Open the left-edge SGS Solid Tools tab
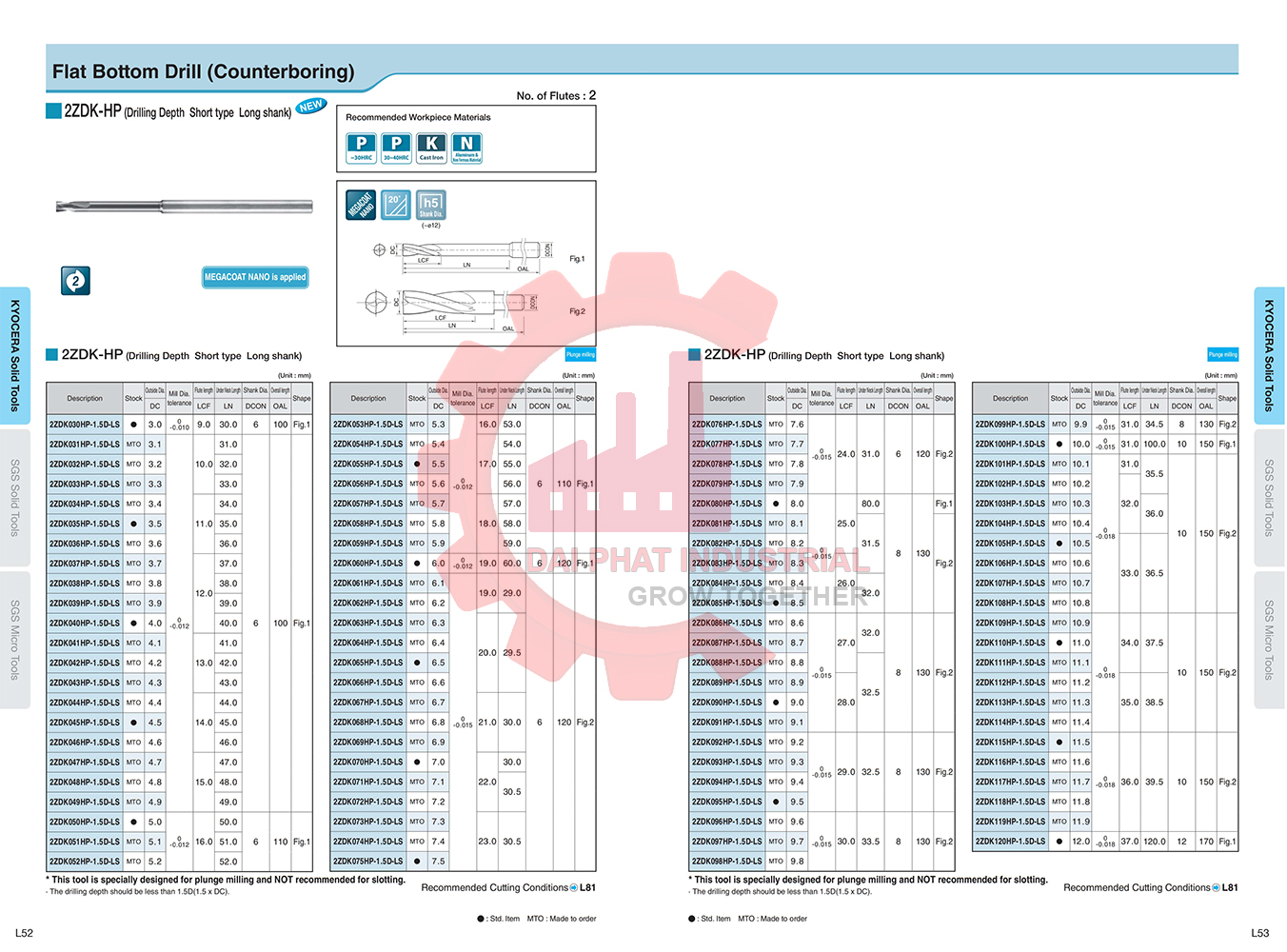The image size is (1287, 952). click(15, 497)
